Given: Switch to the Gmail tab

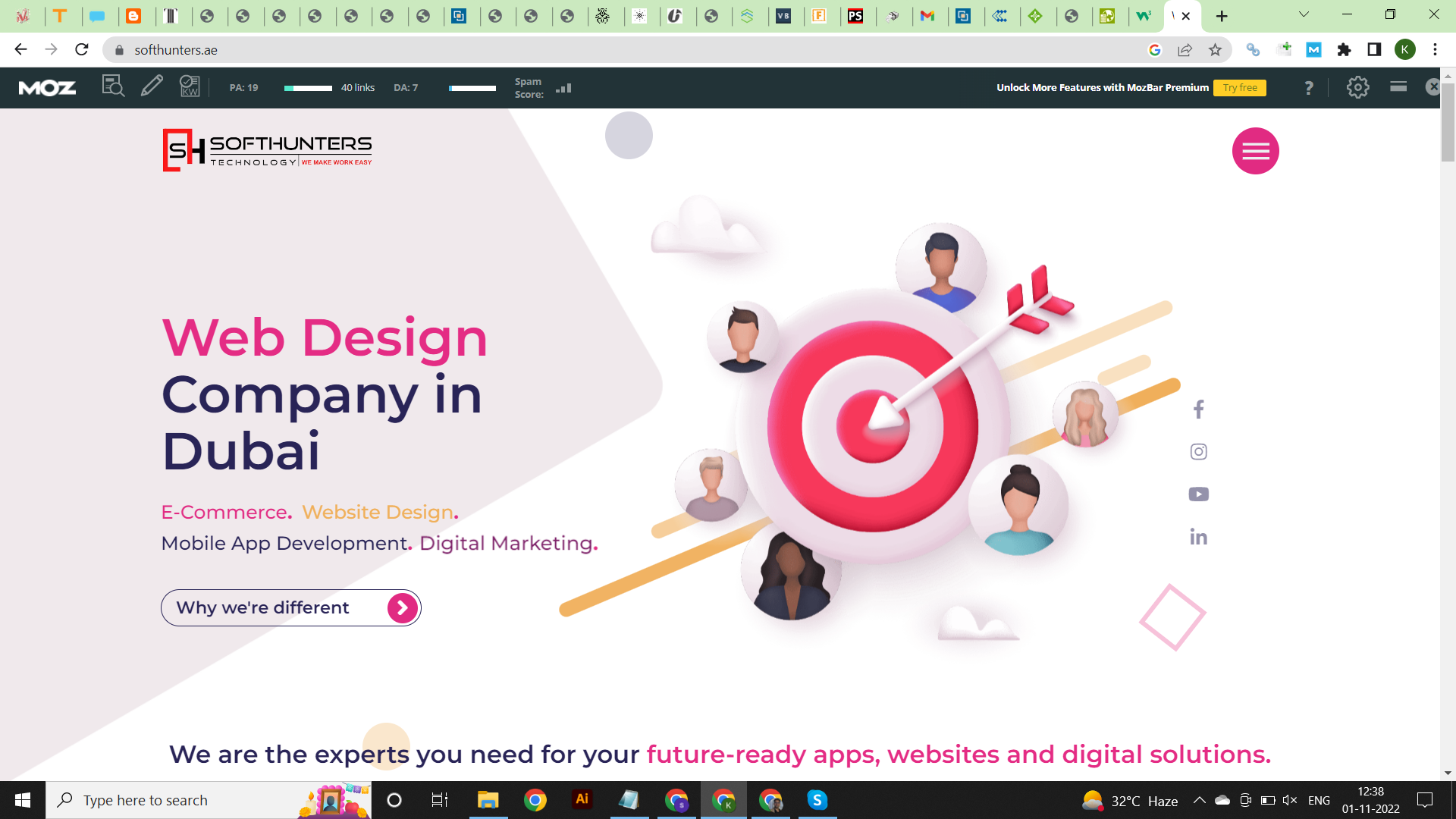Looking at the screenshot, I should point(927,16).
